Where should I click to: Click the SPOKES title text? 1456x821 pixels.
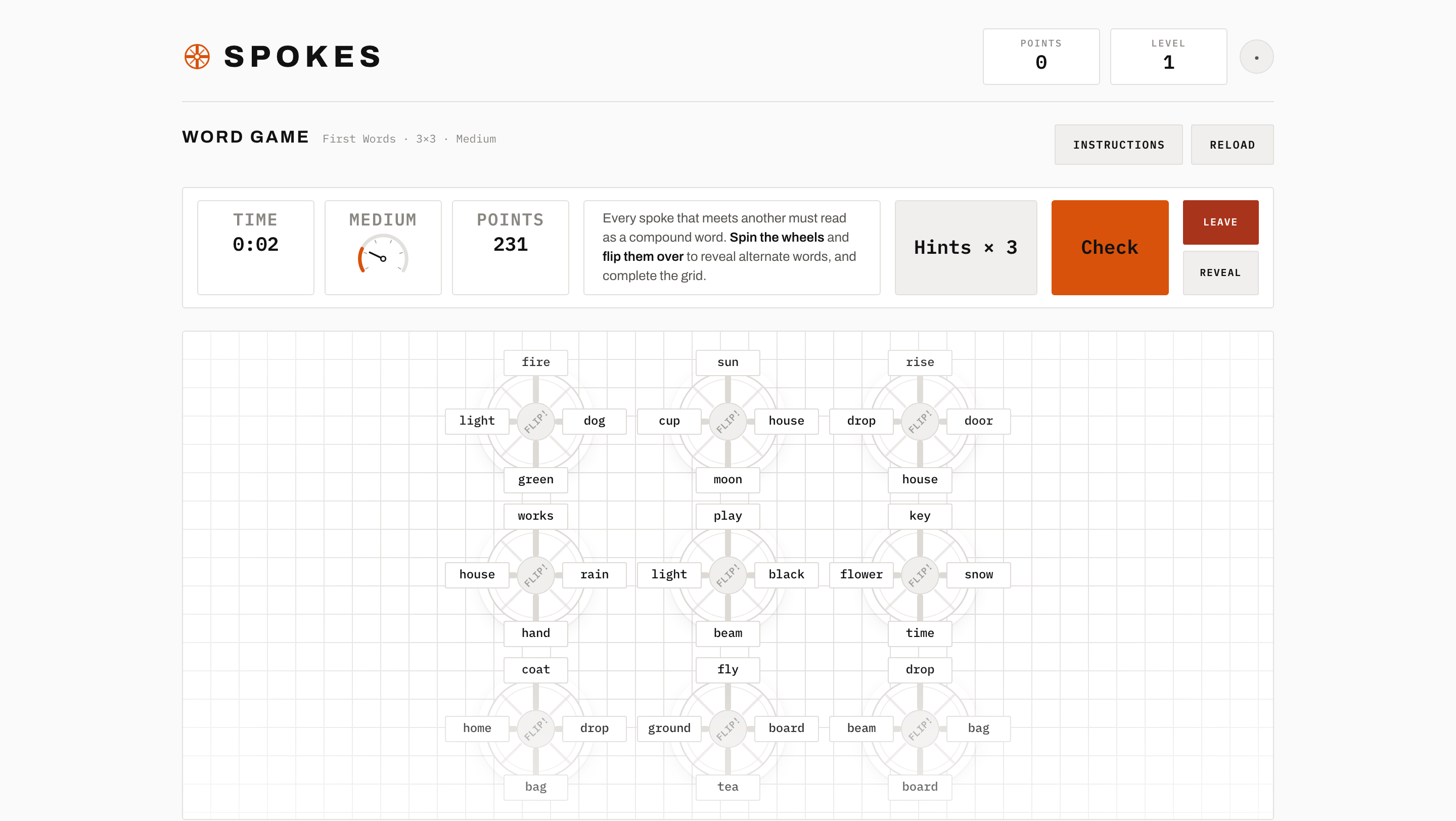[303, 57]
